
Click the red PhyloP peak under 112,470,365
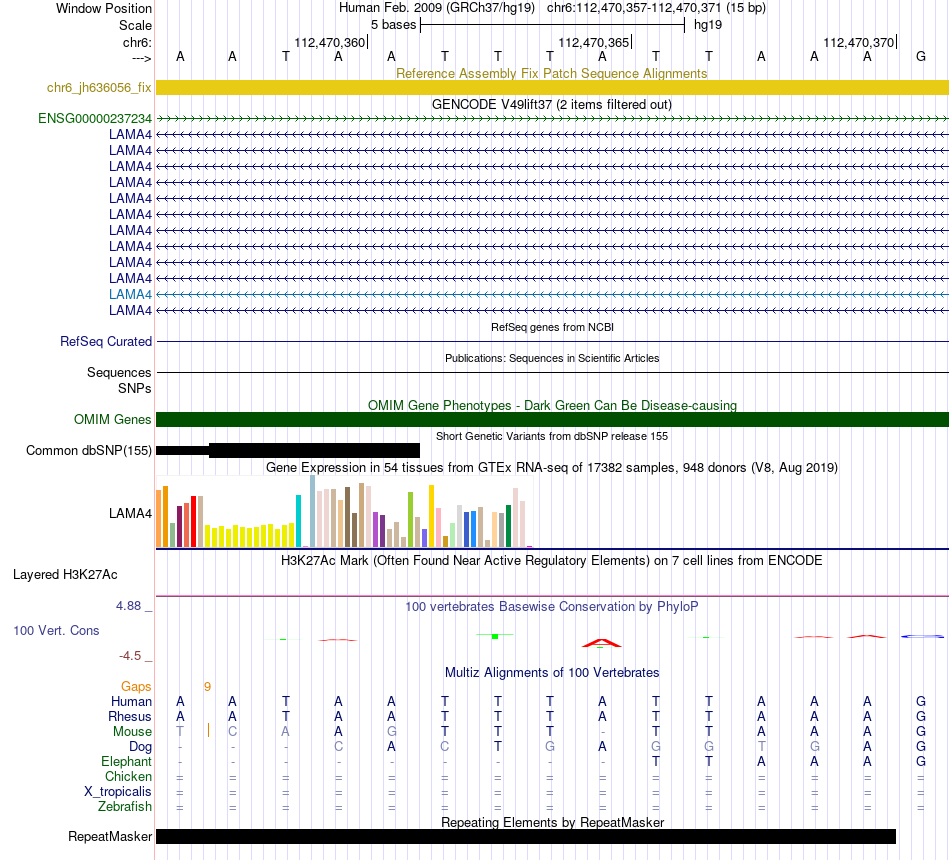602,643
